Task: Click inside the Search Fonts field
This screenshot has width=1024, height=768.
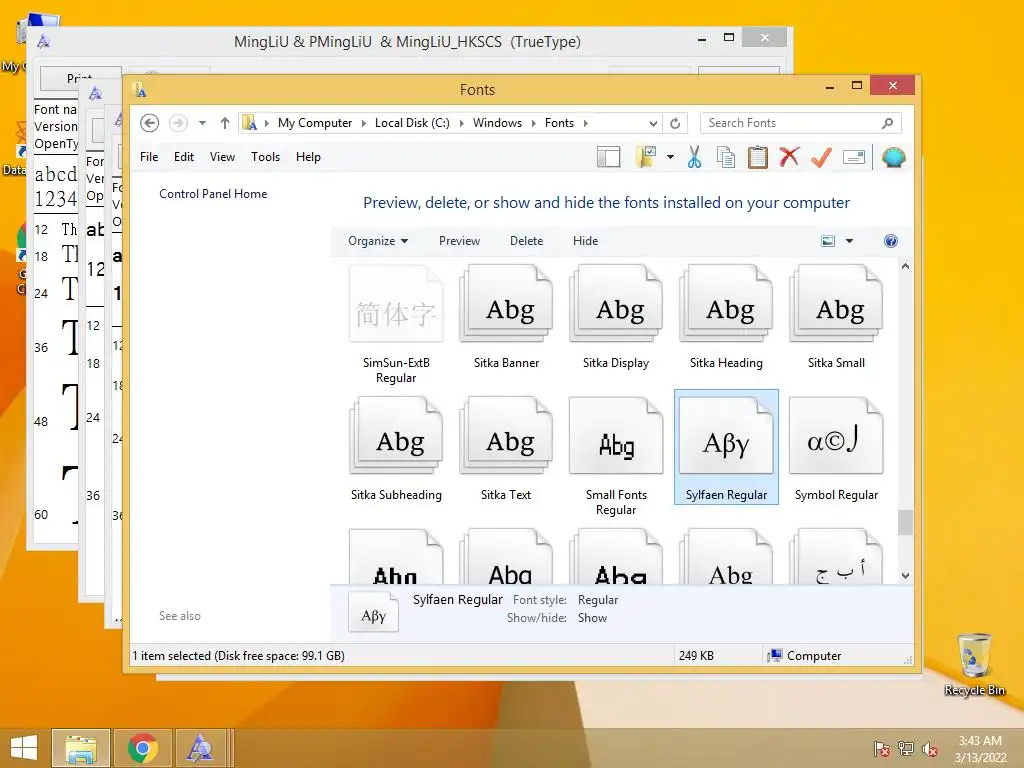Action: [801, 123]
